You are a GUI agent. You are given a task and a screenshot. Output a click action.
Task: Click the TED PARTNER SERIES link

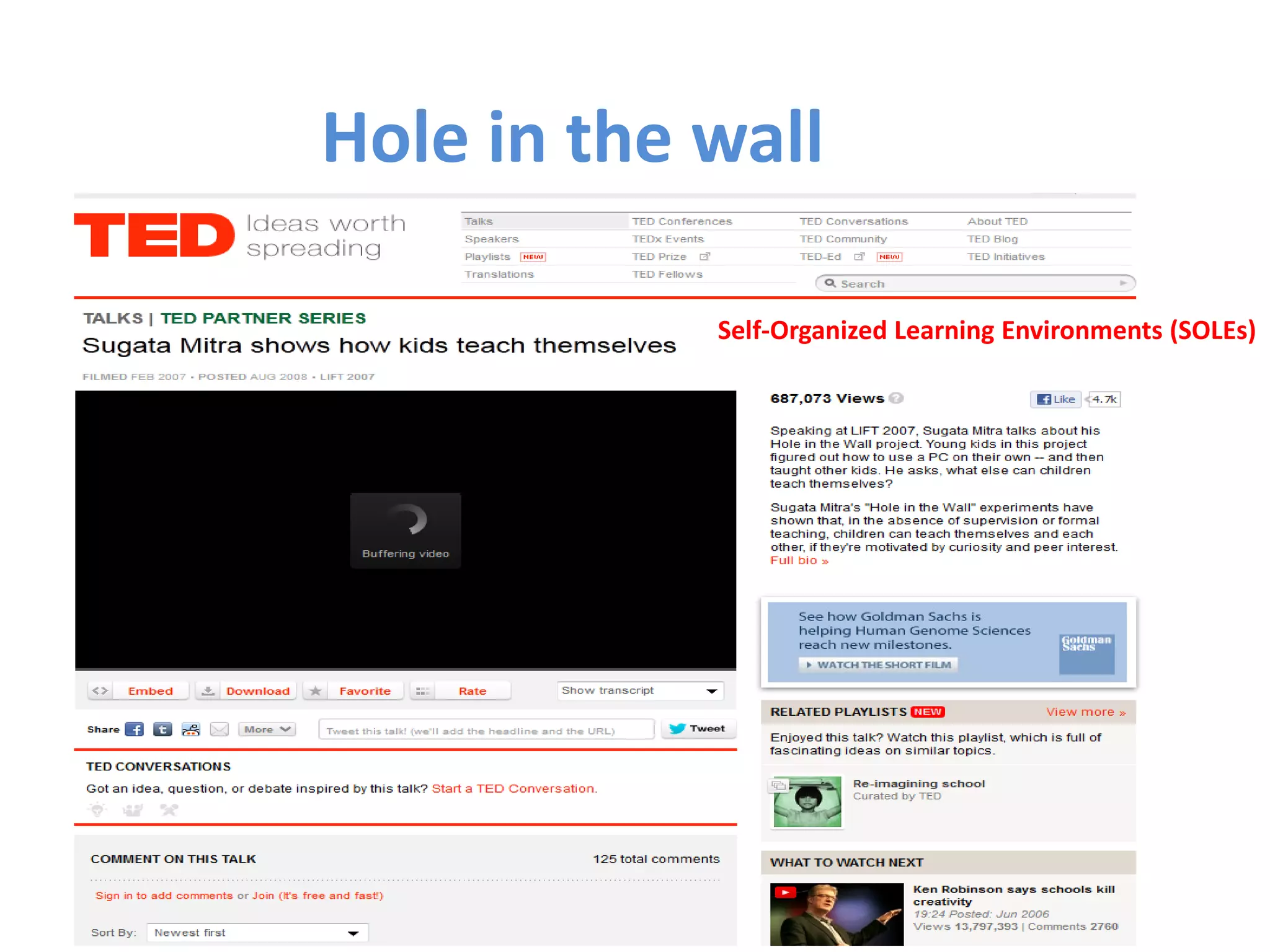[263, 318]
